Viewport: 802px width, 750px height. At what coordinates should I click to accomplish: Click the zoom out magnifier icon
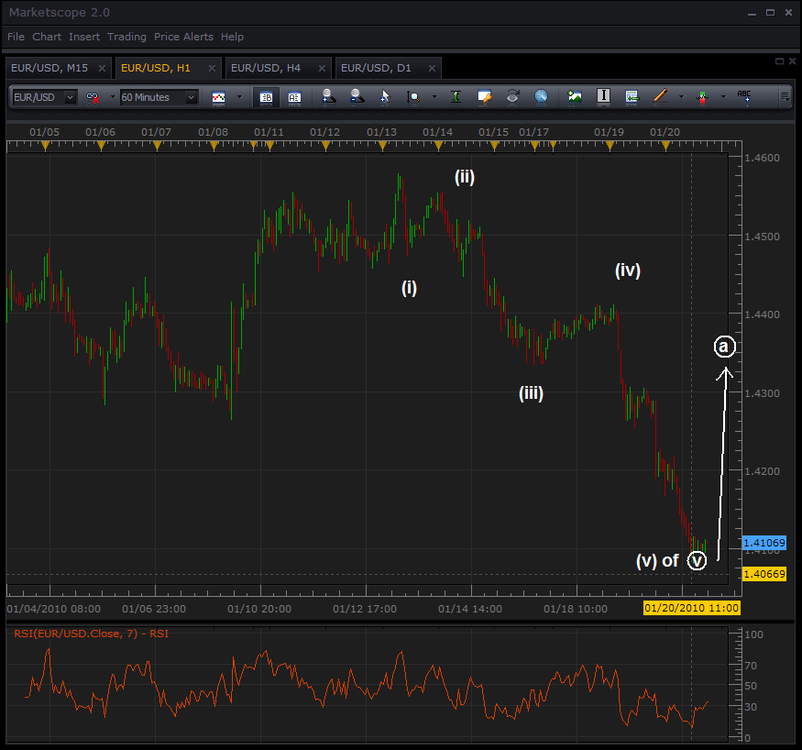pos(357,97)
